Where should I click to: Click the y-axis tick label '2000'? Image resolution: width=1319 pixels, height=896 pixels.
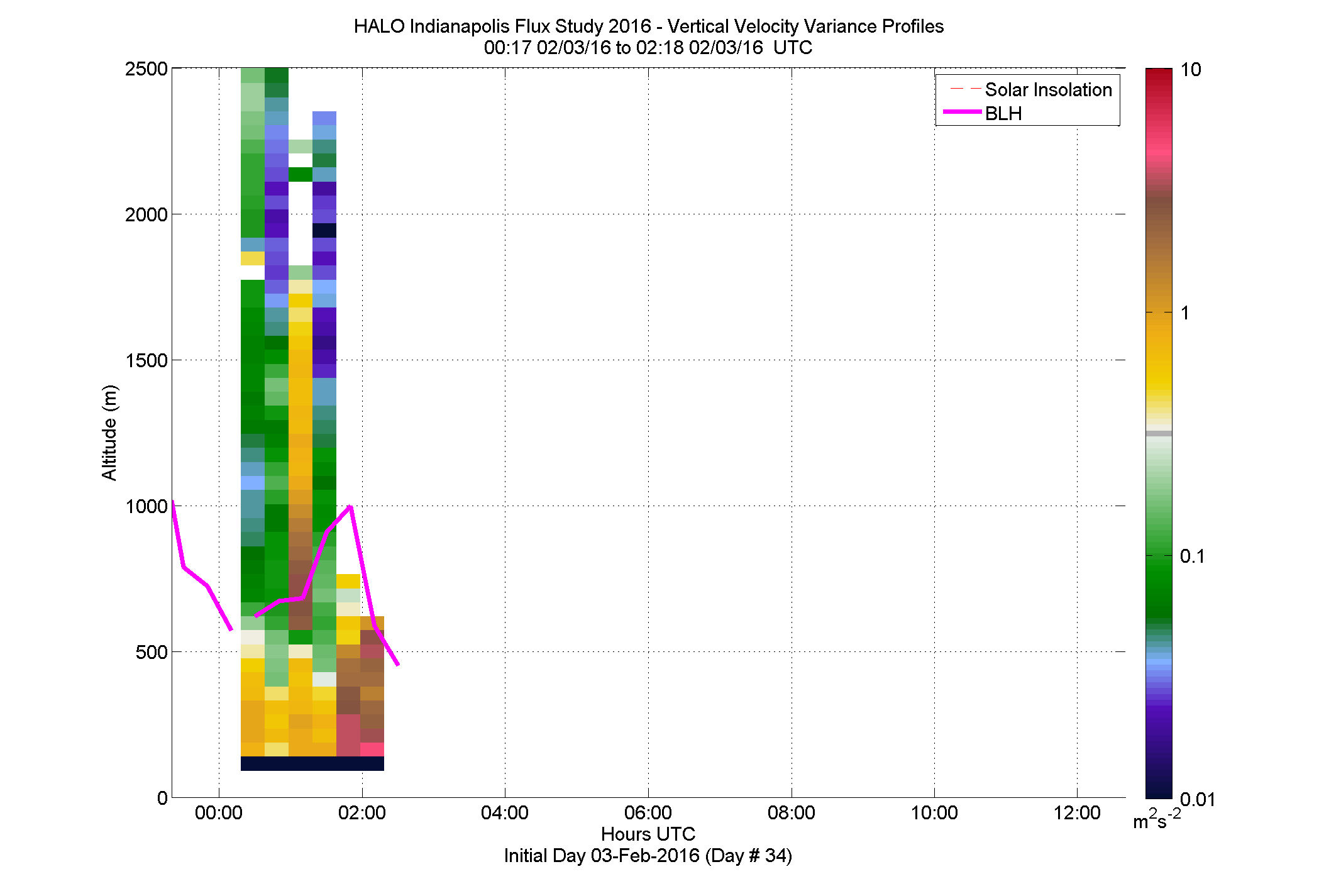146,214
